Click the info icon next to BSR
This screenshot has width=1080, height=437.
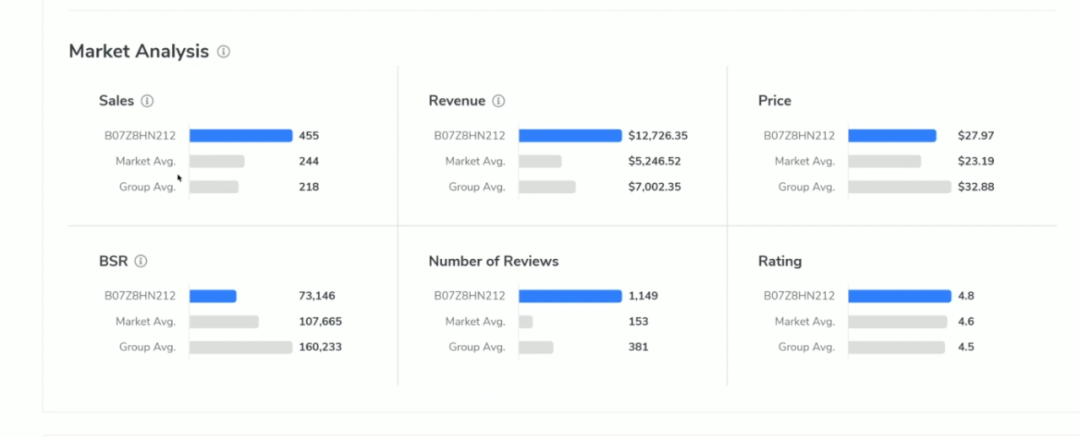(141, 261)
